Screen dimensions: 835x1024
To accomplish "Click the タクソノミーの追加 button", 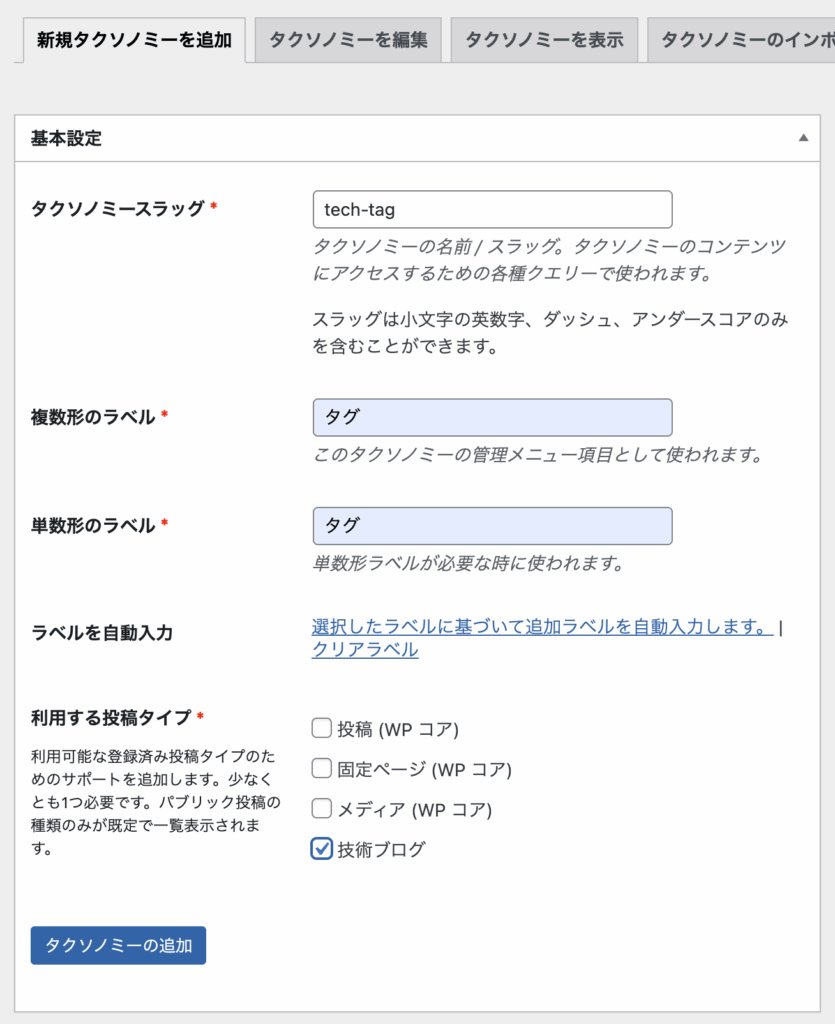I will pyautogui.click(x=118, y=945).
